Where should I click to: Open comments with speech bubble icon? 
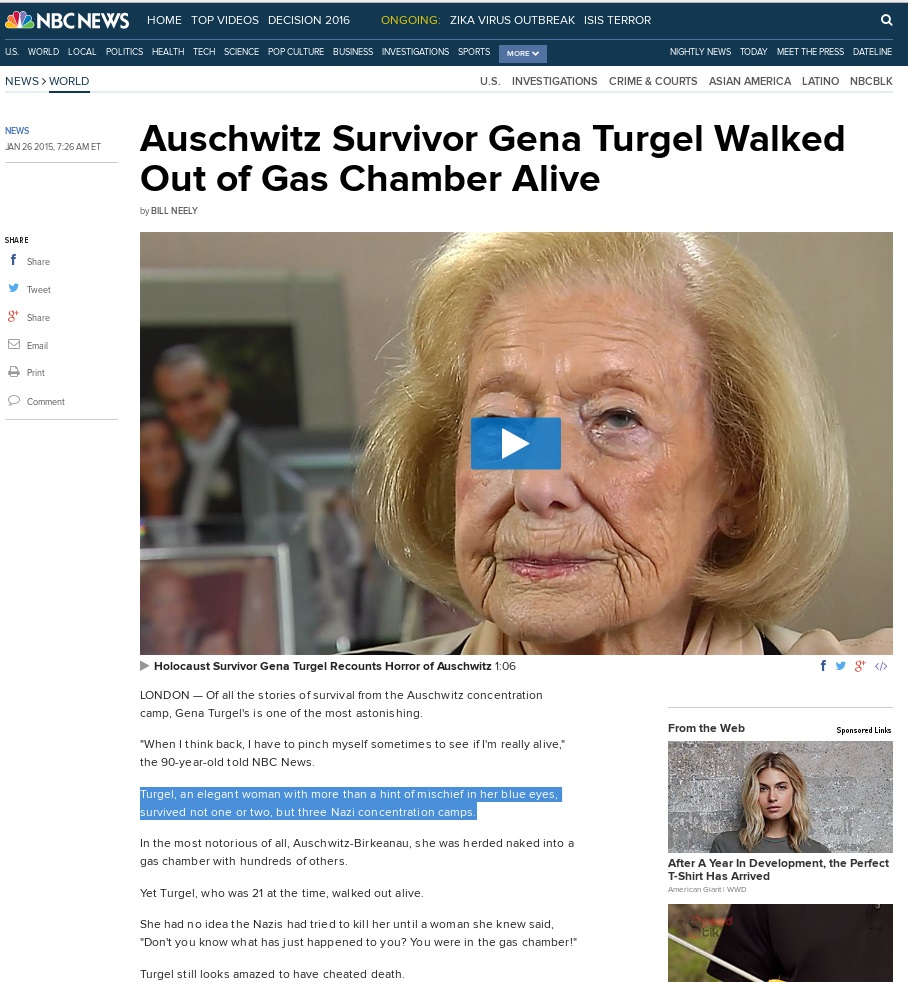(14, 400)
